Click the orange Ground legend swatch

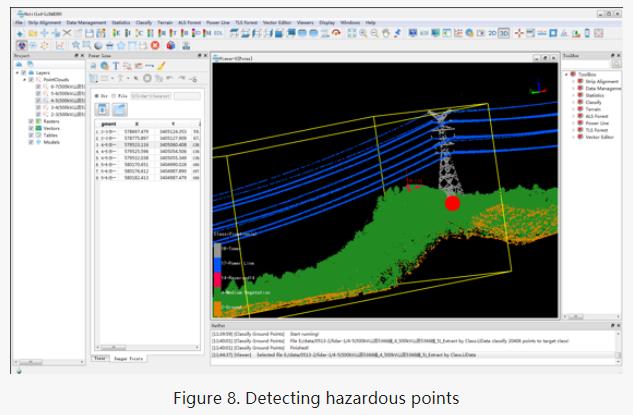(217, 309)
